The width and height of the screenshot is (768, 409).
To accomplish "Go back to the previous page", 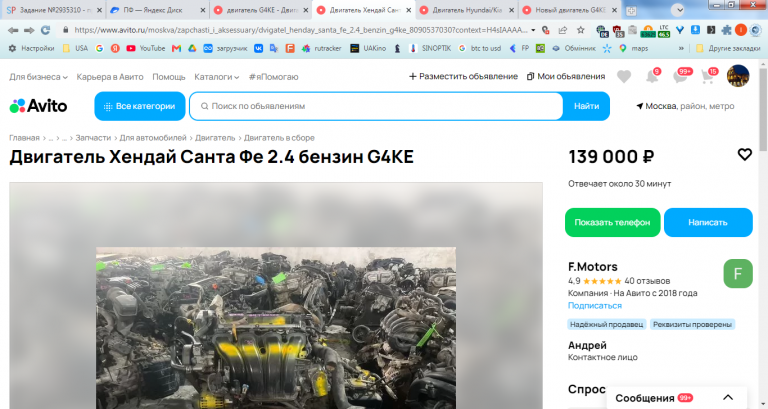I will point(13,30).
